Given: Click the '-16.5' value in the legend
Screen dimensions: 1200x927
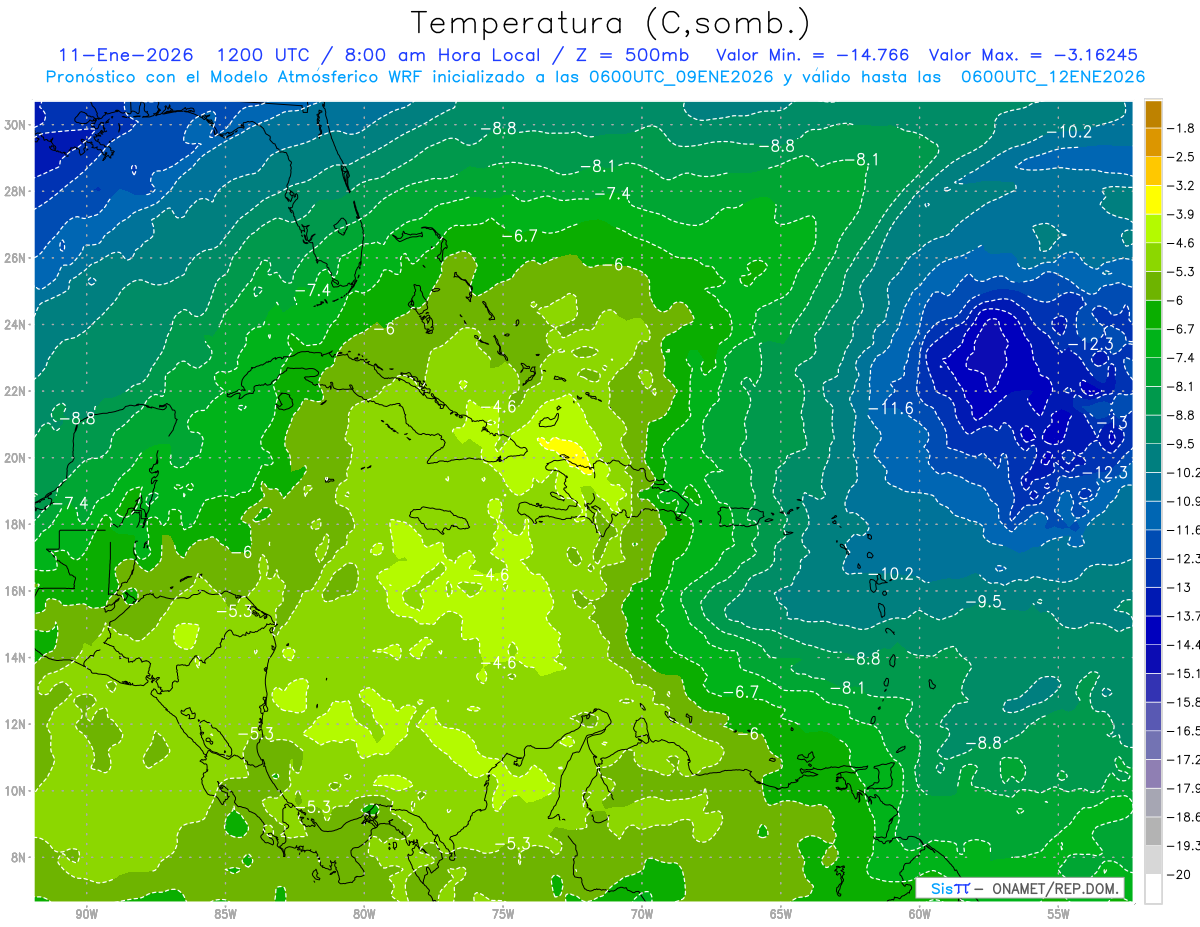Looking at the screenshot, I should tap(1185, 731).
